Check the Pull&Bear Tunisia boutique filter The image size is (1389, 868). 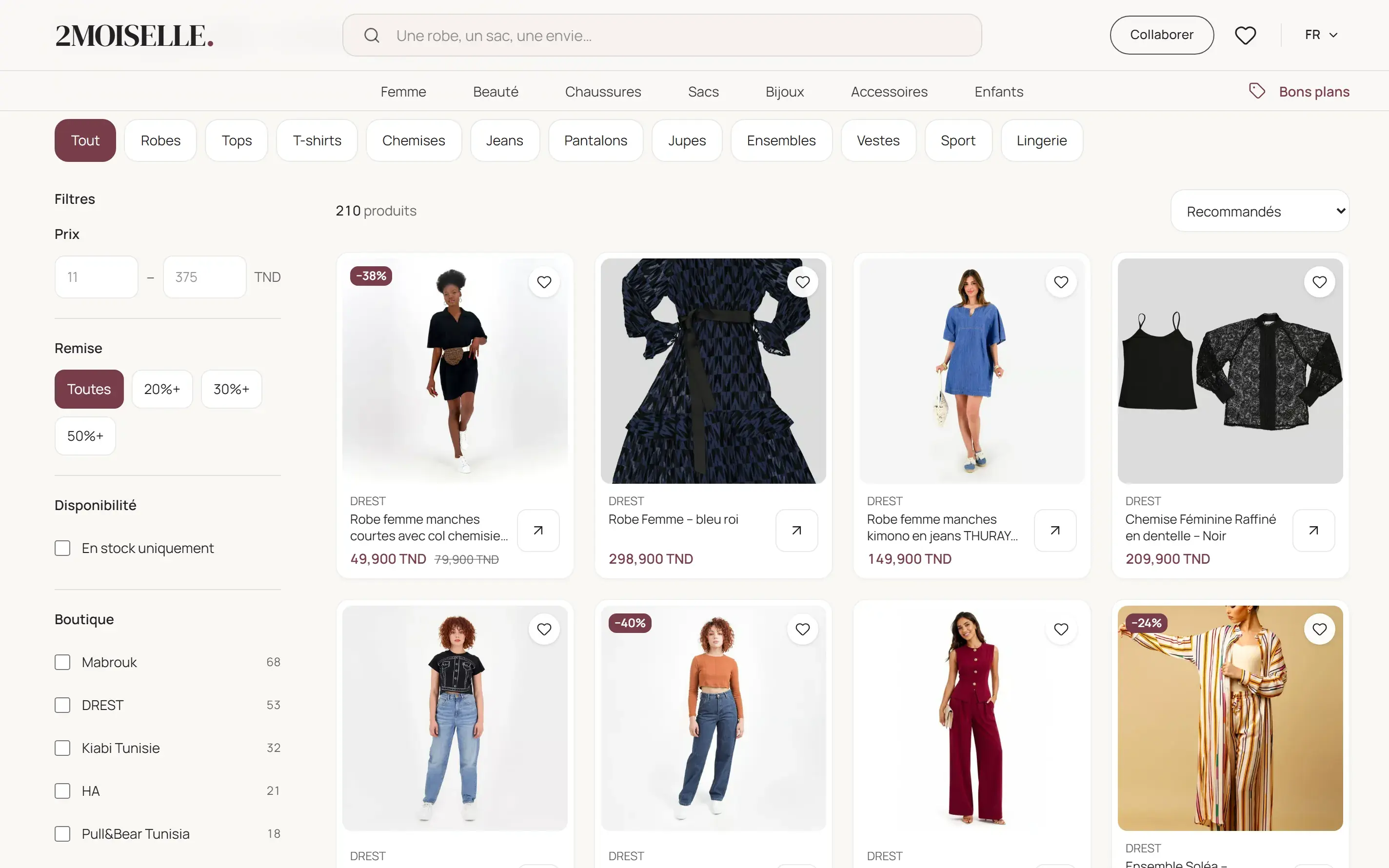click(62, 833)
